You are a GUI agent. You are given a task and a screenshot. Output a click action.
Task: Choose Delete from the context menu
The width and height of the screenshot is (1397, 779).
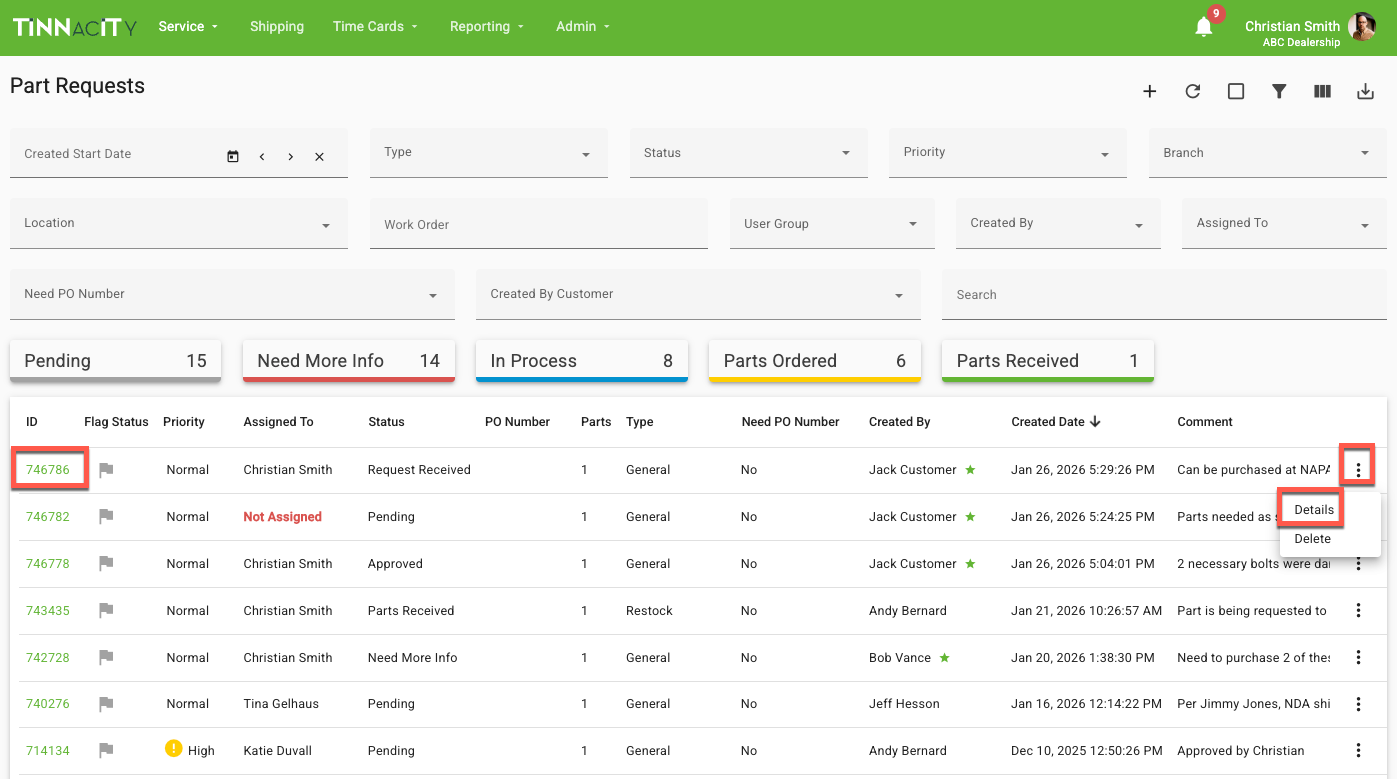pyautogui.click(x=1312, y=539)
